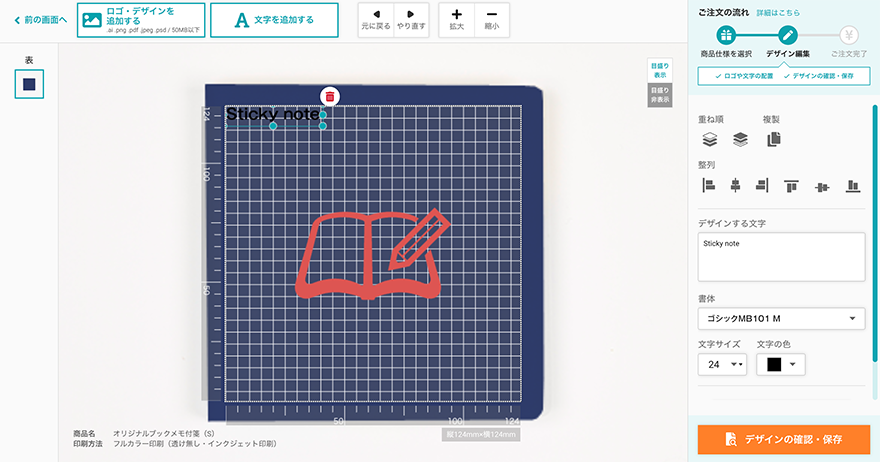Viewport: 880px width, 462px height.
Task: Zoom out with 縮小 minus button
Action: (x=492, y=20)
